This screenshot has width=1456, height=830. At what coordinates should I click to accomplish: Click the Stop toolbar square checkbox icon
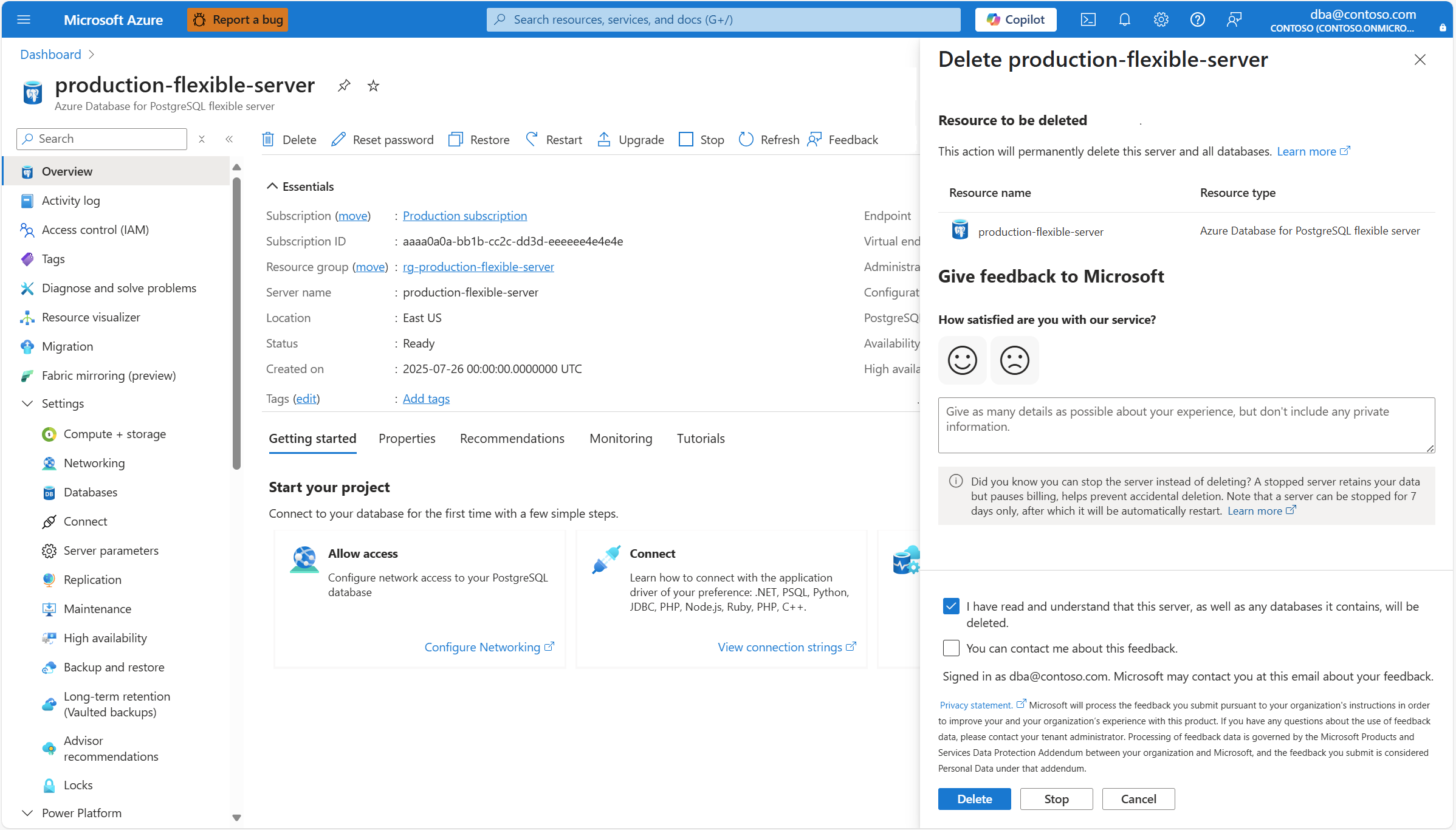coord(685,140)
